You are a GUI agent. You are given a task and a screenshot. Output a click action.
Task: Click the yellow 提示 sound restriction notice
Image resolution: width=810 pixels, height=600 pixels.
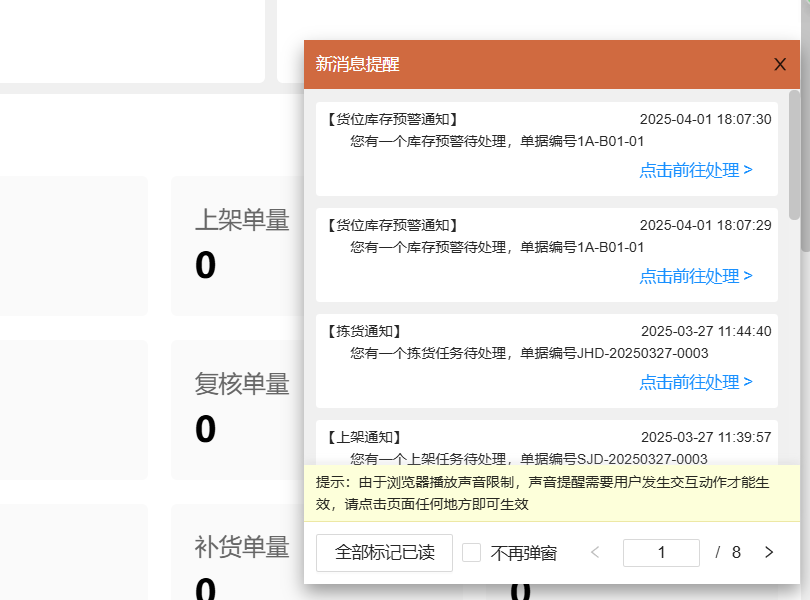552,493
